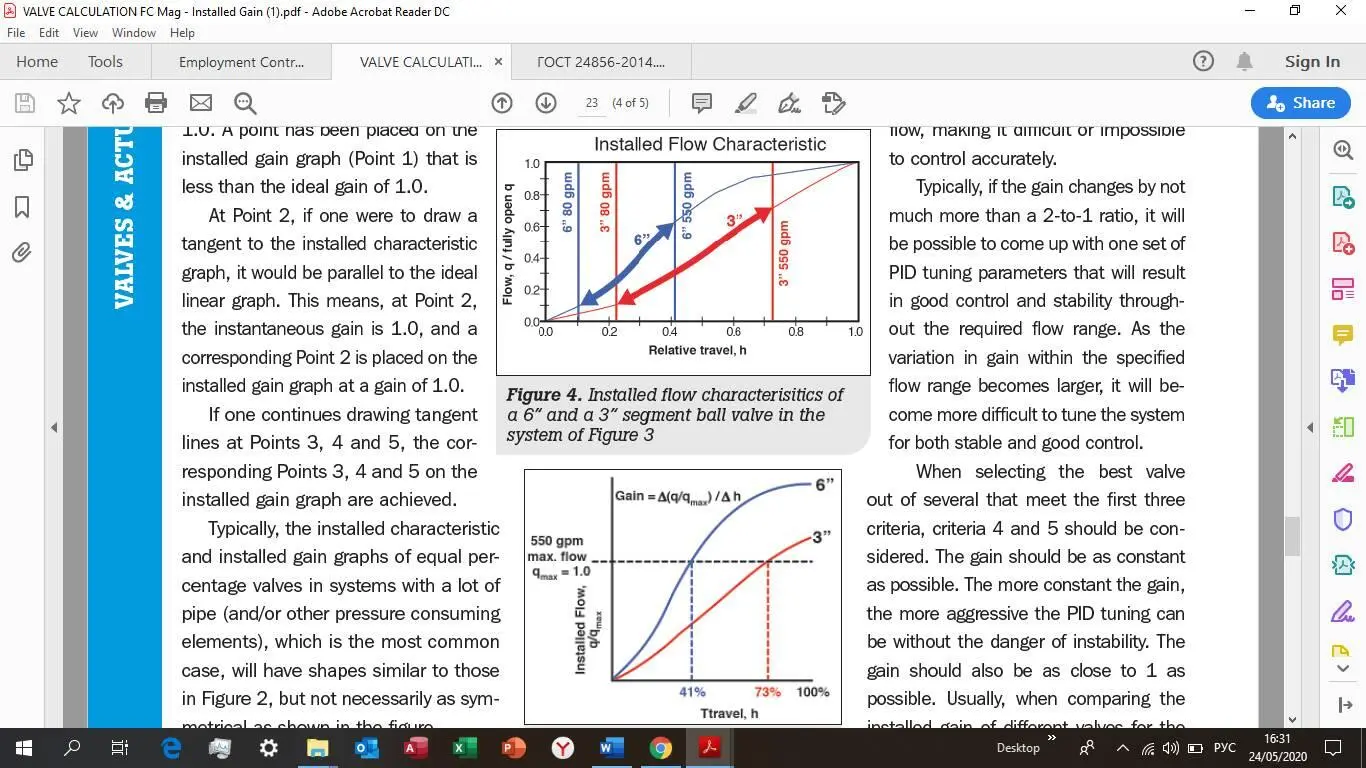Click the Sign In link
The image size is (1366, 768).
click(x=1312, y=62)
